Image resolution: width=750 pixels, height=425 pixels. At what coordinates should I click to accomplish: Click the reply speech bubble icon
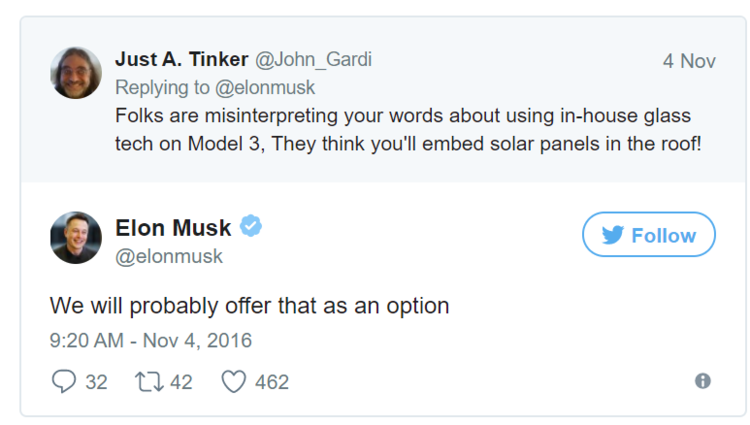point(64,381)
